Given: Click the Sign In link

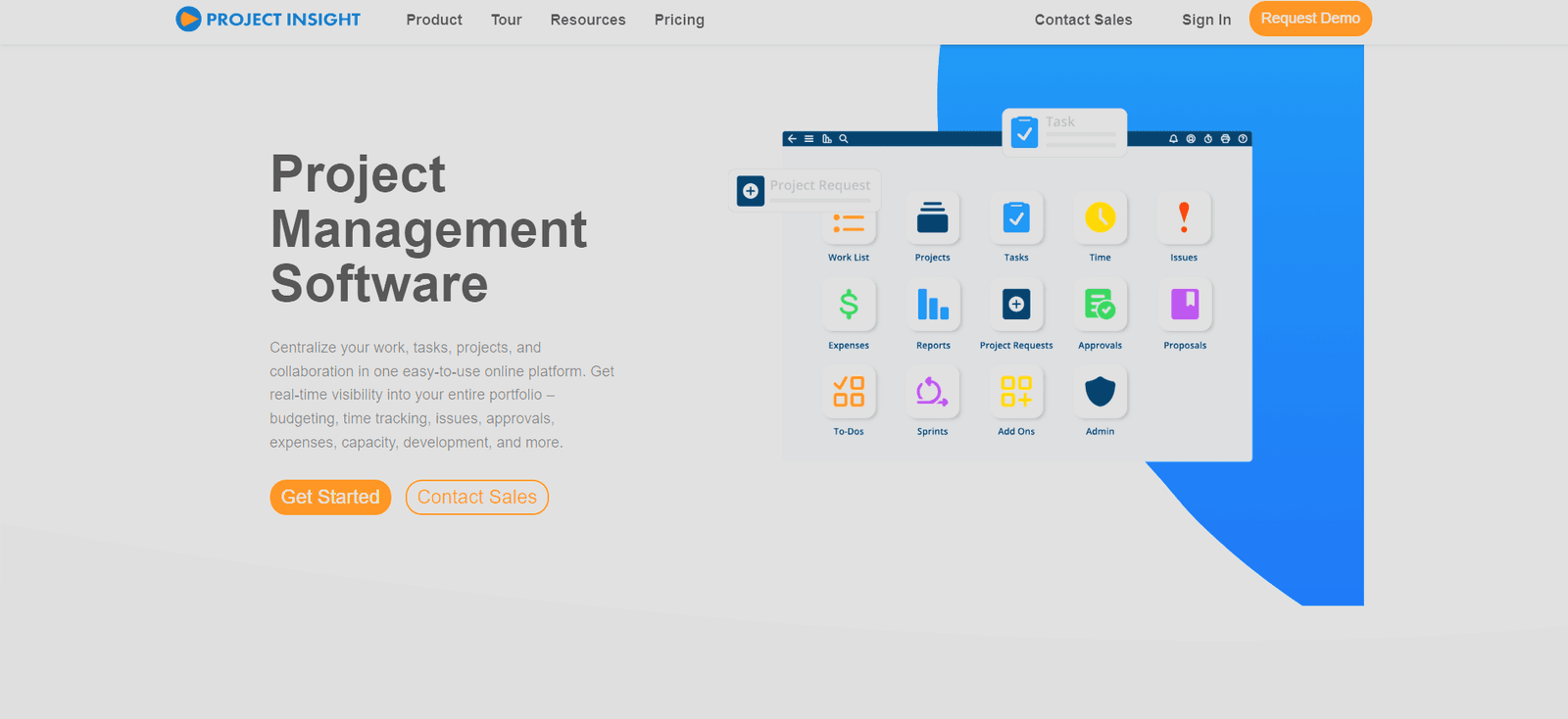Looking at the screenshot, I should (1206, 20).
